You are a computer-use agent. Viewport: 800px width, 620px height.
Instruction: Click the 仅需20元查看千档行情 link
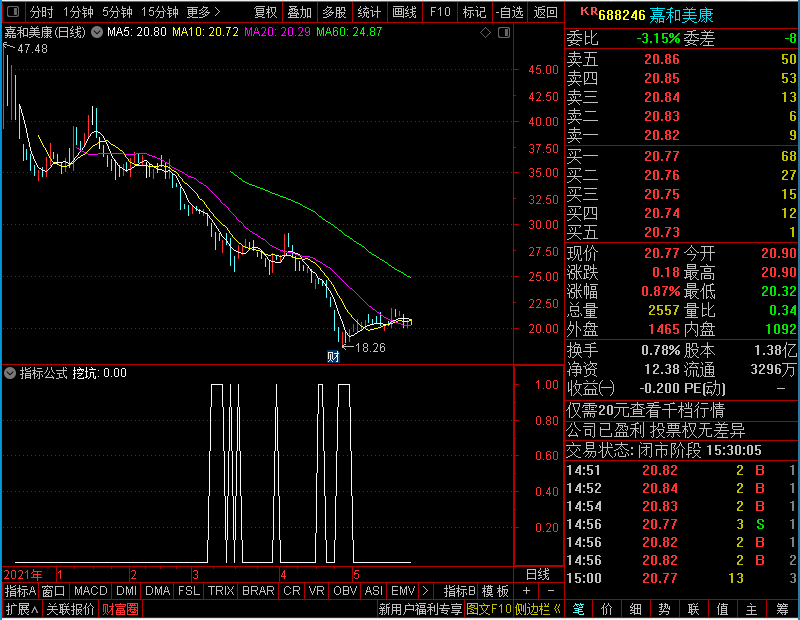point(645,410)
